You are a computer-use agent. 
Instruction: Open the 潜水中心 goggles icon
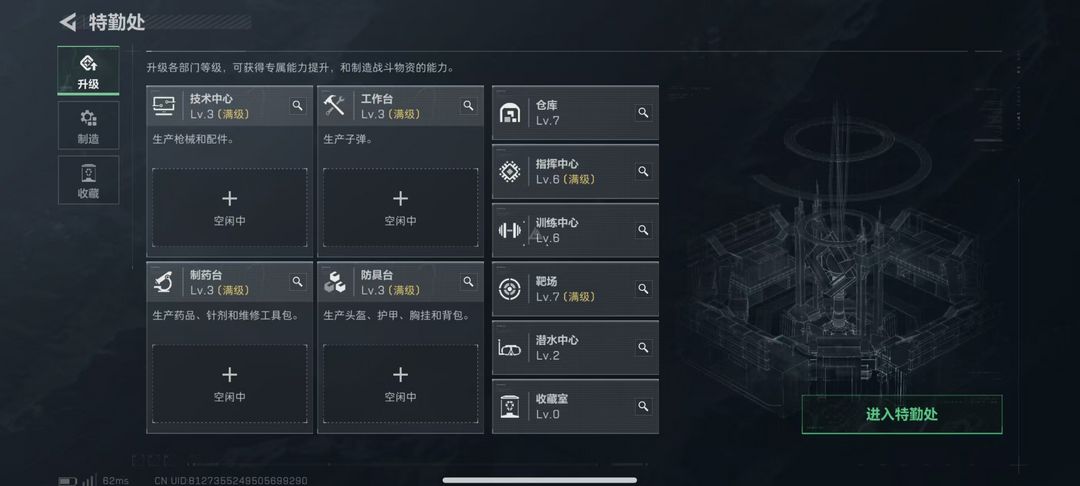pos(510,348)
